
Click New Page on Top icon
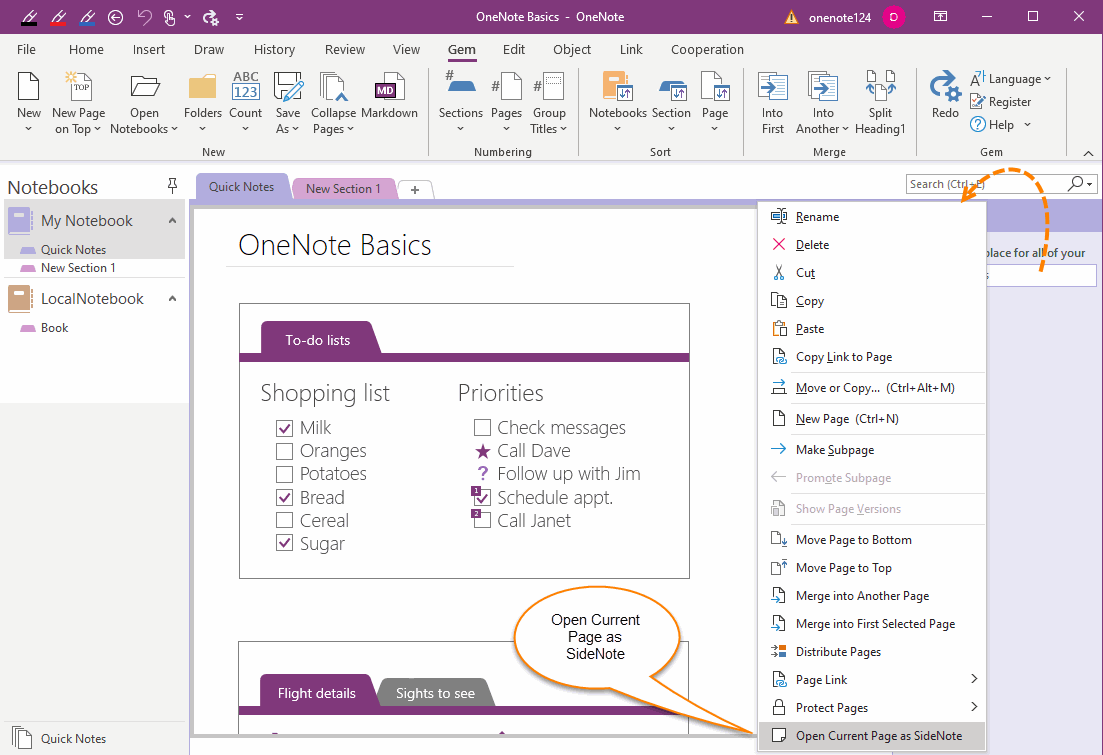coord(78,87)
